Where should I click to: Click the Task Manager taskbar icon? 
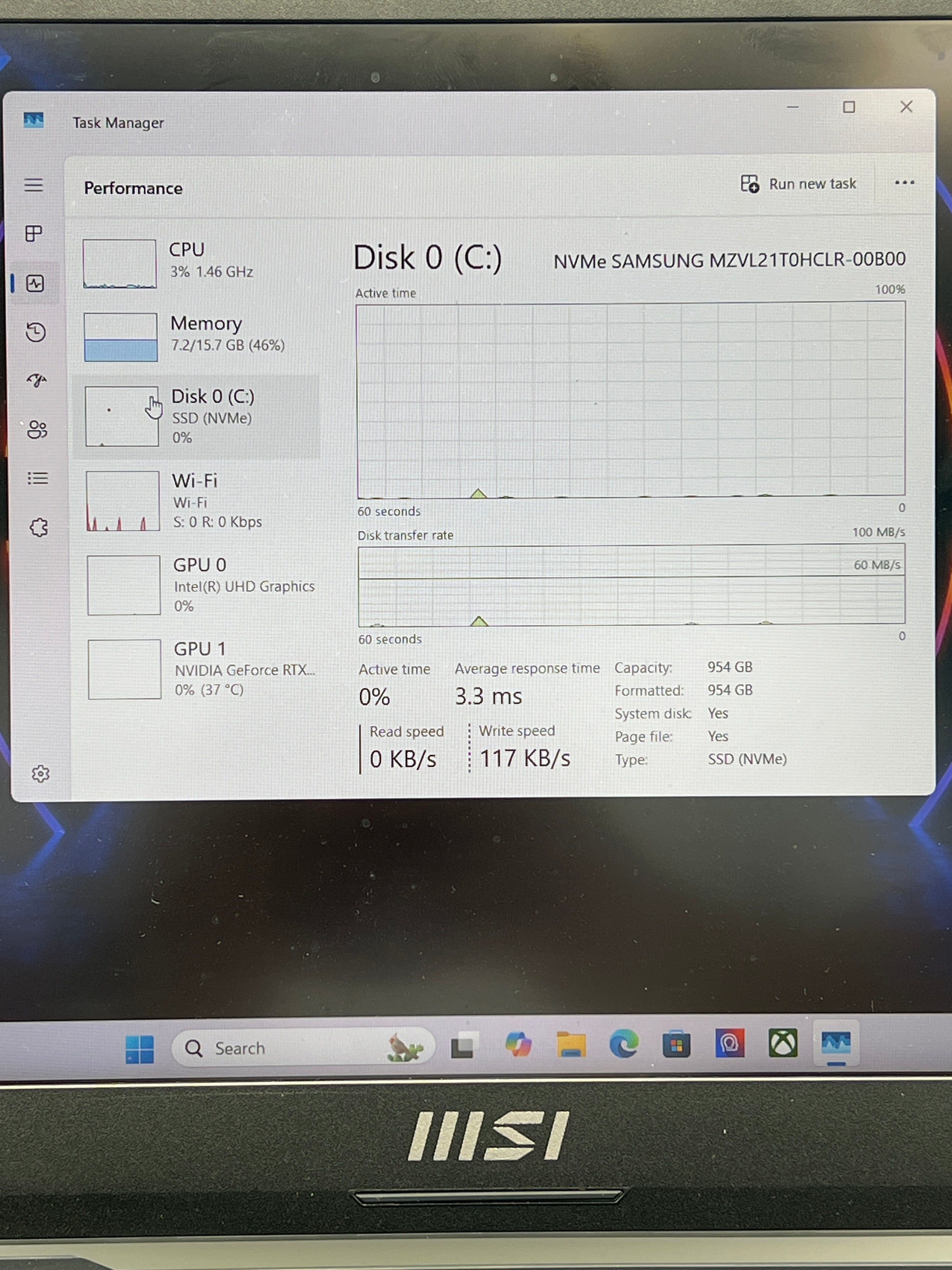[x=836, y=1043]
